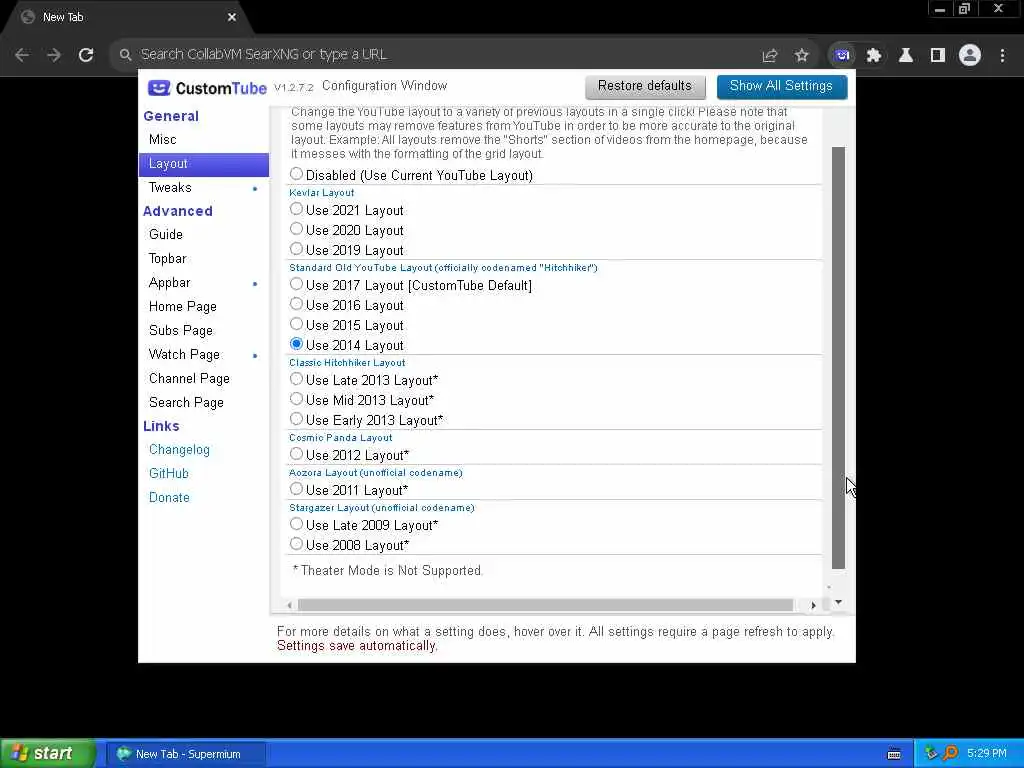The width and height of the screenshot is (1024, 768).
Task: Reload the current page
Action: [86, 55]
